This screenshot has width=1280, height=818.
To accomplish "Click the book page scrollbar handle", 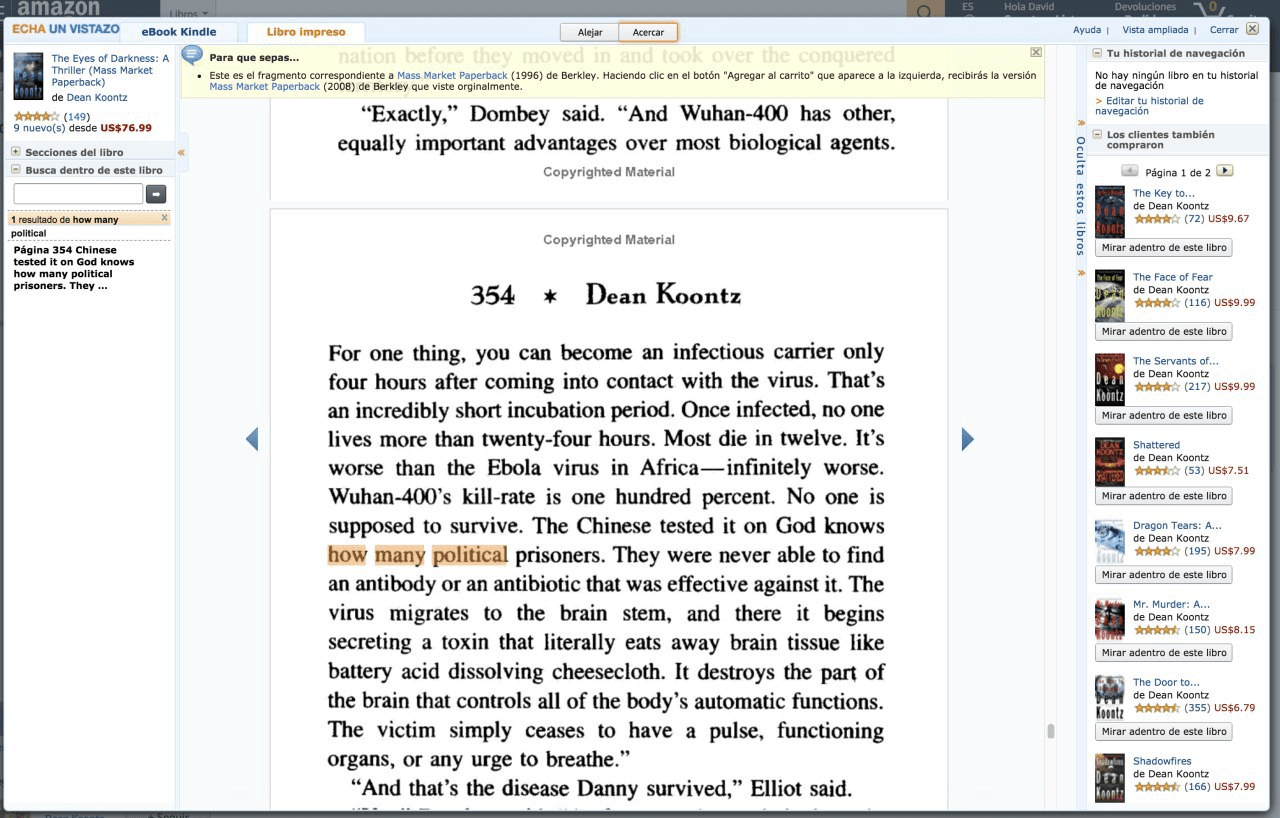I will (1050, 731).
